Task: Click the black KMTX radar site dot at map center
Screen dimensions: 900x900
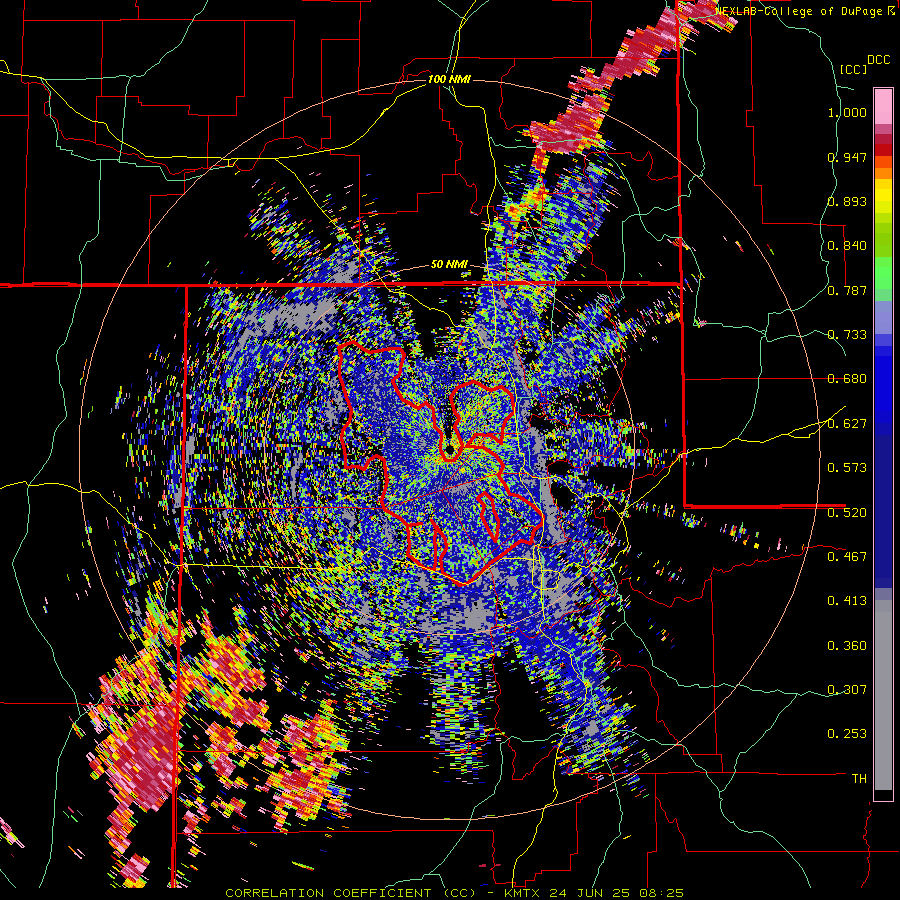Action: pyautogui.click(x=451, y=449)
